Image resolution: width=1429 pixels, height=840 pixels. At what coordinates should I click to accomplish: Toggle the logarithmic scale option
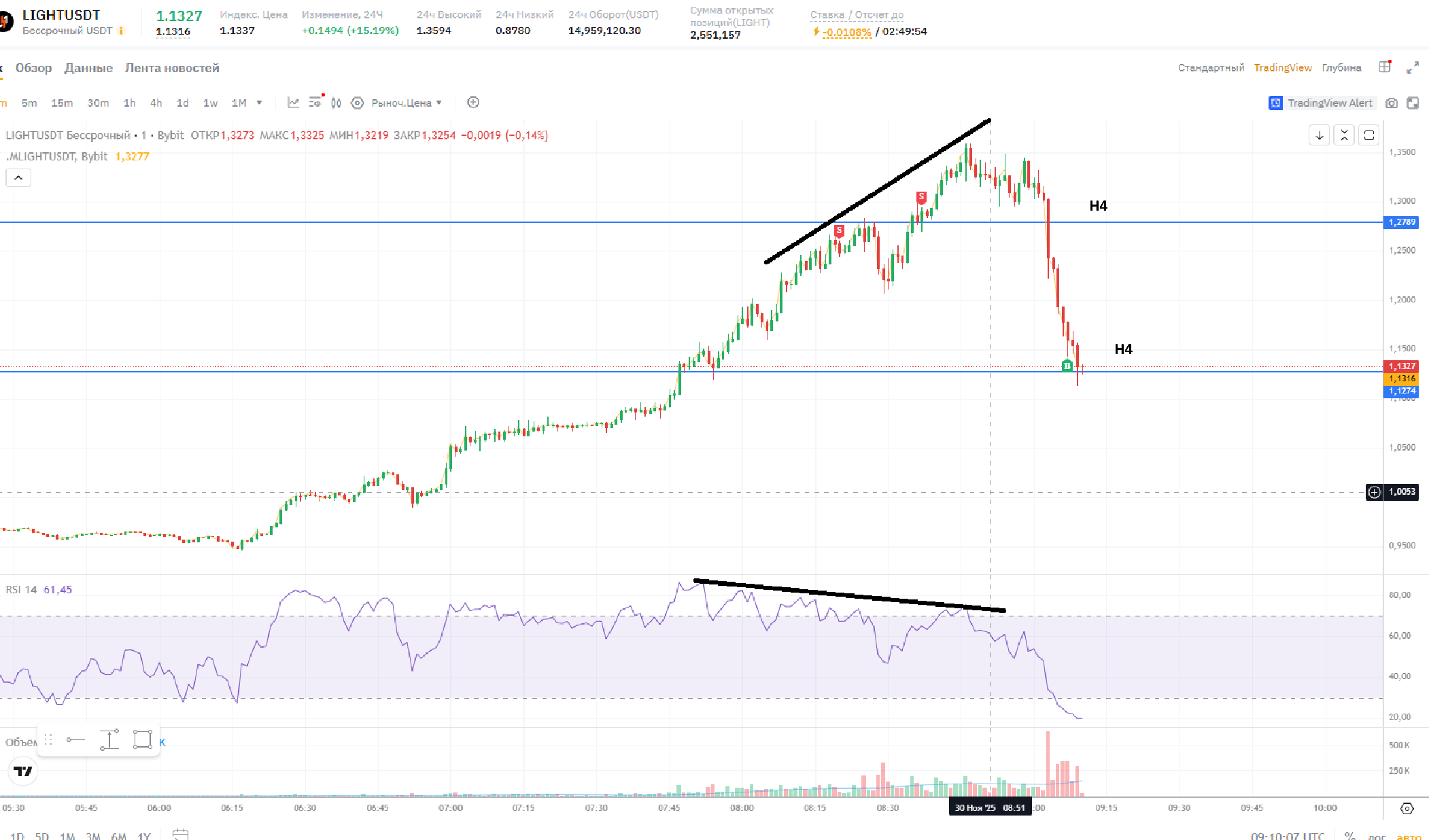pos(1377,837)
